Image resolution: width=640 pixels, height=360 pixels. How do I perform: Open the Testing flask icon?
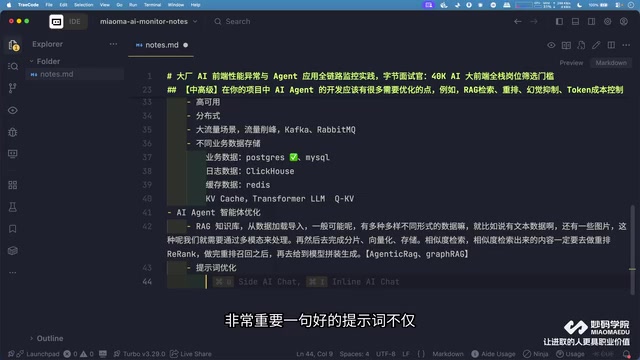(13, 207)
